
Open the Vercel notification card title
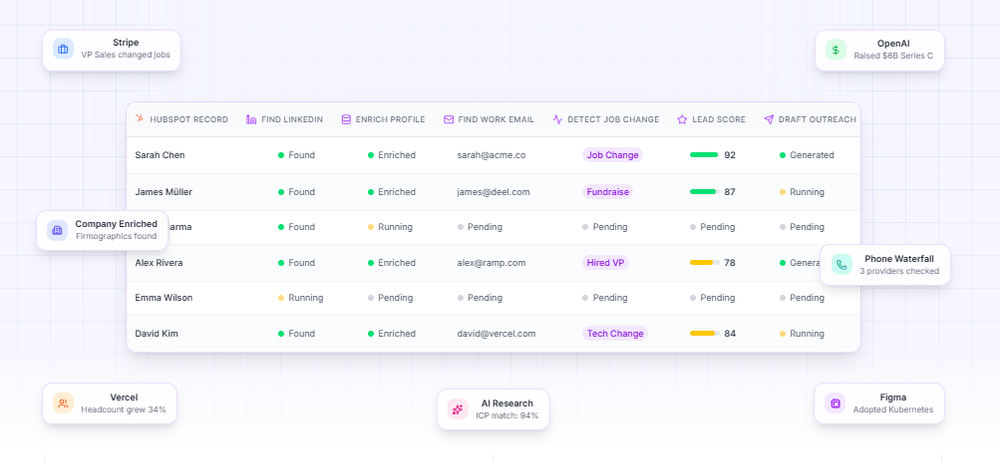pyautogui.click(x=124, y=398)
